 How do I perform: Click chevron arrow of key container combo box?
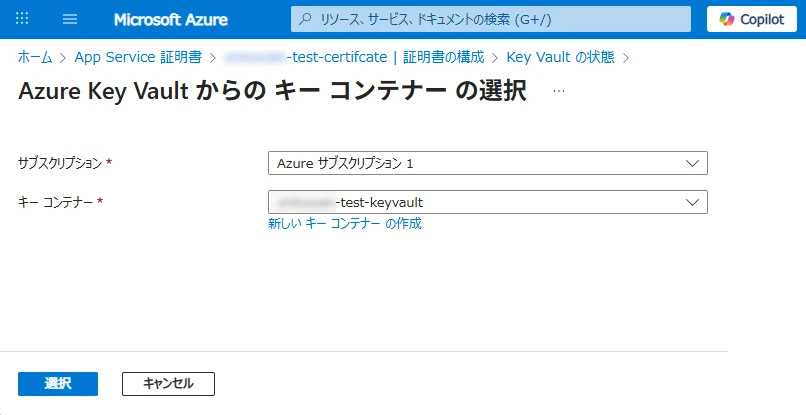click(692, 202)
